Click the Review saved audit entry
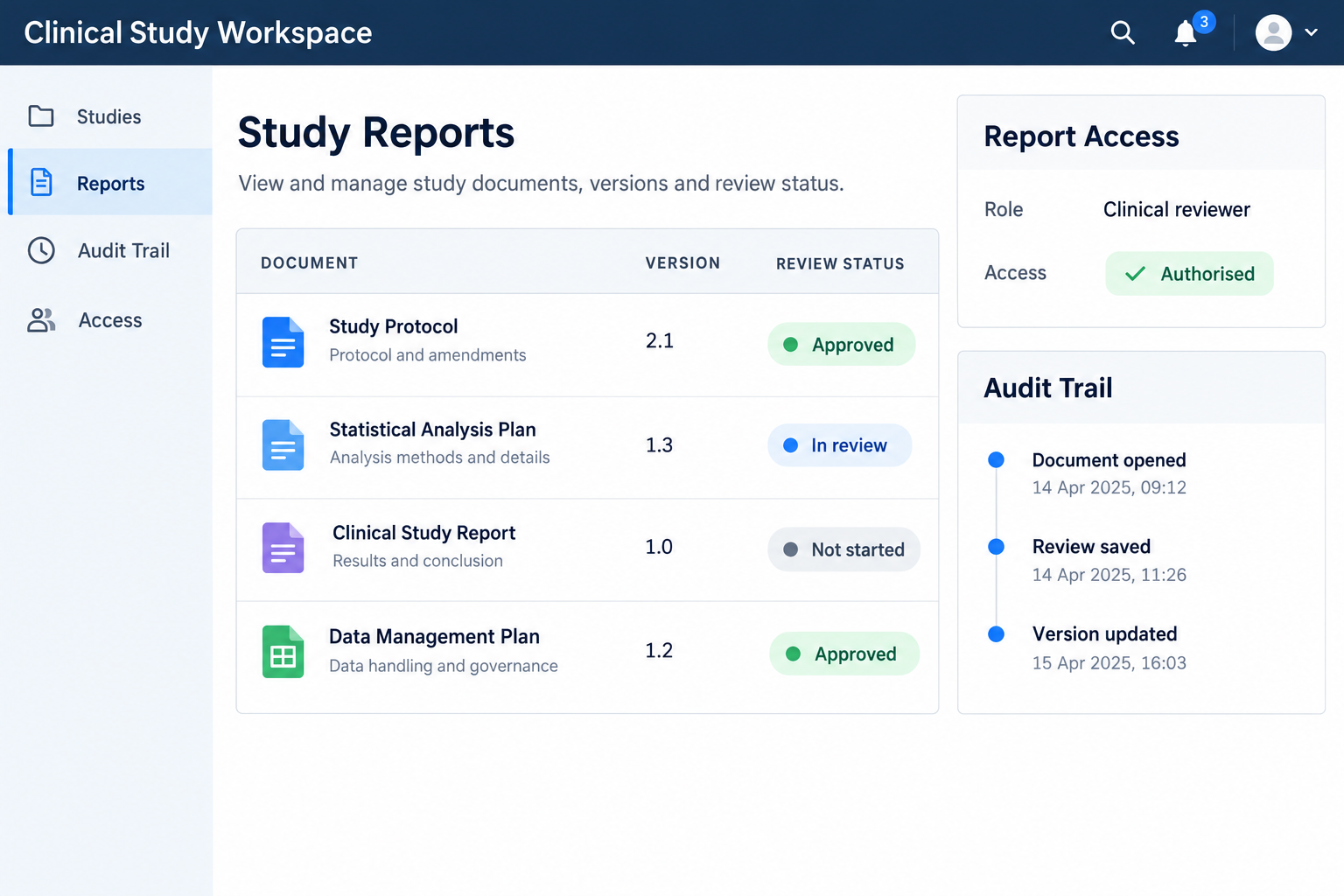Screen dimensions: 1344x896 [x=1109, y=560]
